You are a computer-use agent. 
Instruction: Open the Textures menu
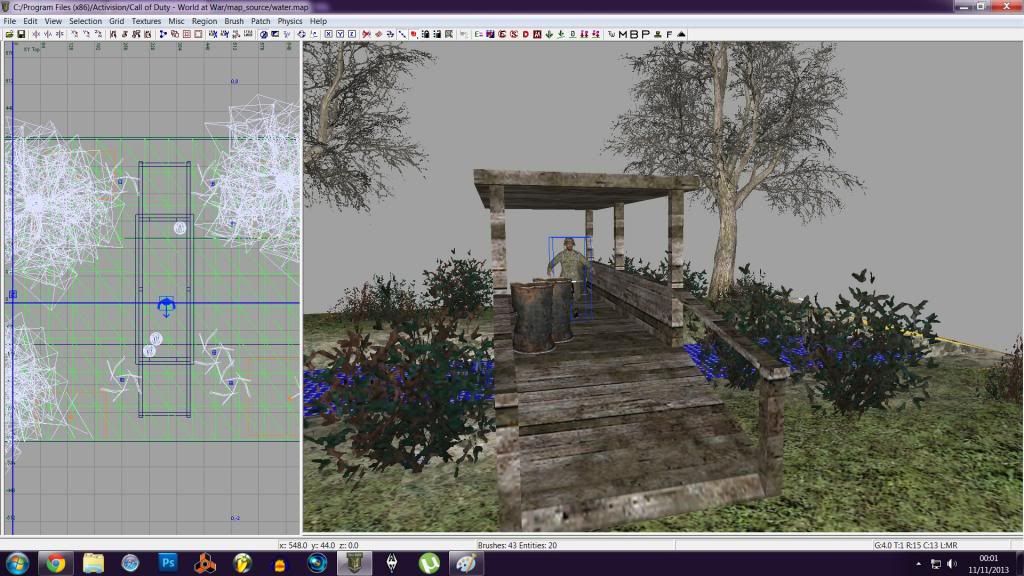point(146,21)
